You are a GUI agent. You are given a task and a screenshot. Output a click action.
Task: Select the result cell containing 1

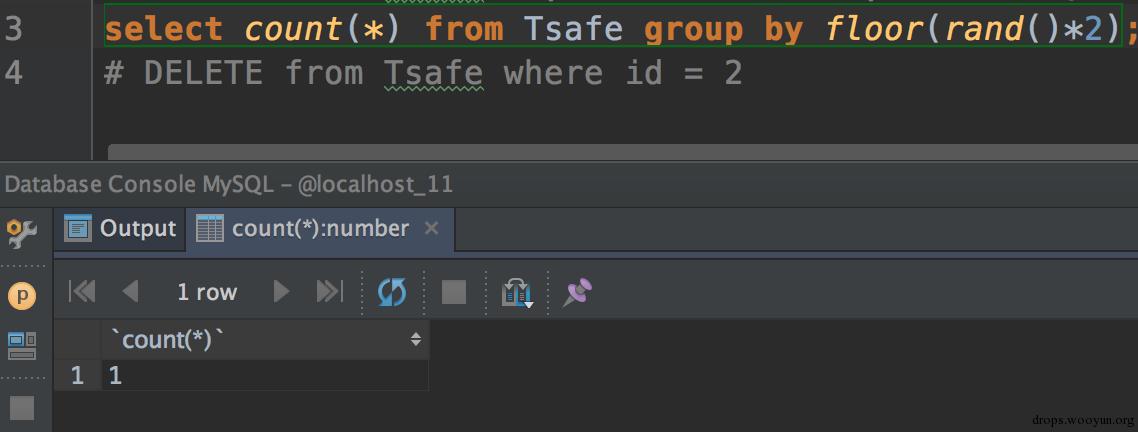tap(265, 375)
